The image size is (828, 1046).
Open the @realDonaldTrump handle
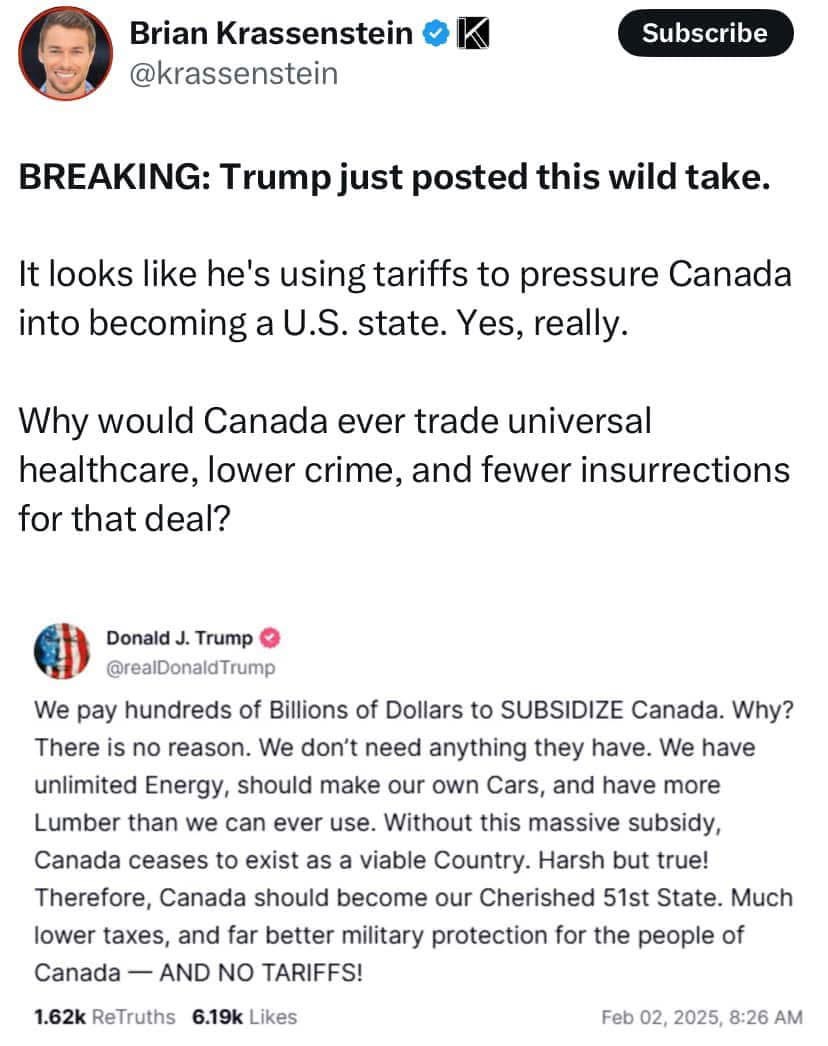pyautogui.click(x=190, y=666)
